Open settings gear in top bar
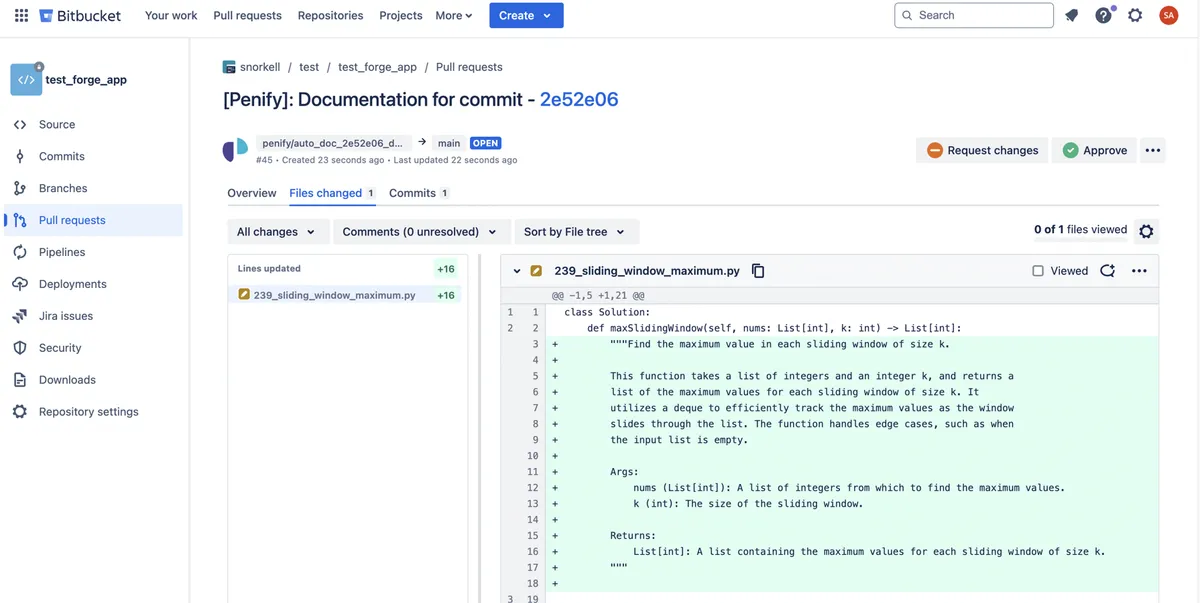The image size is (1200, 603). pyautogui.click(x=1135, y=16)
